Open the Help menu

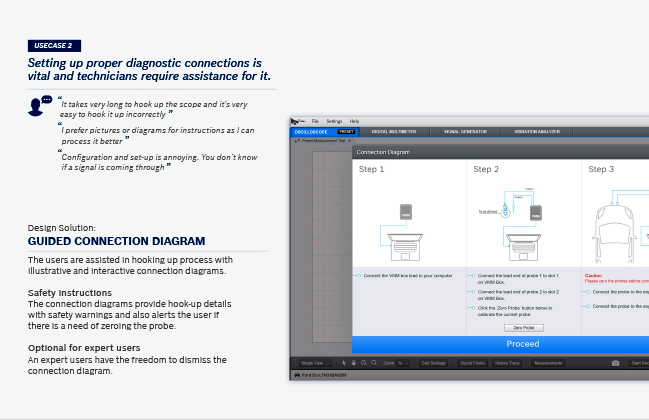click(x=354, y=121)
